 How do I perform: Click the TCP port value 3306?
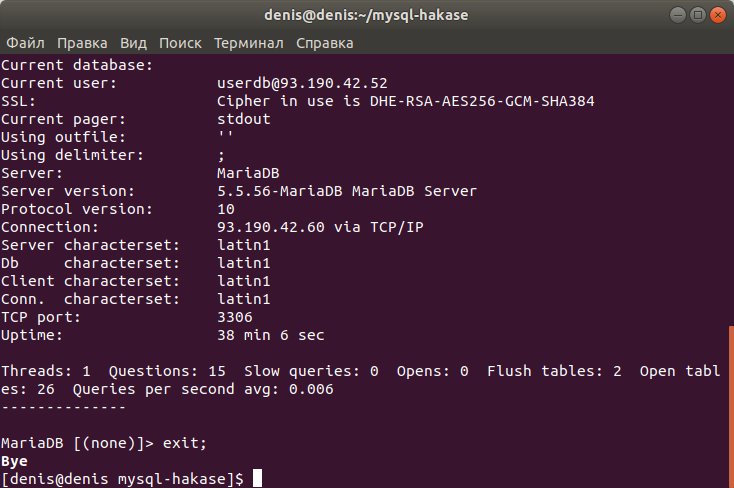(x=235, y=317)
